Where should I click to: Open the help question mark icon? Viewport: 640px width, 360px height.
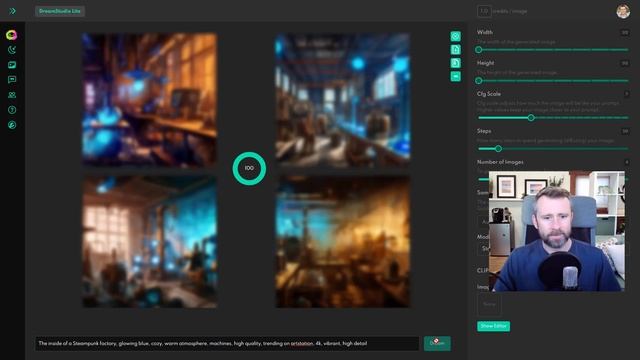click(x=12, y=110)
